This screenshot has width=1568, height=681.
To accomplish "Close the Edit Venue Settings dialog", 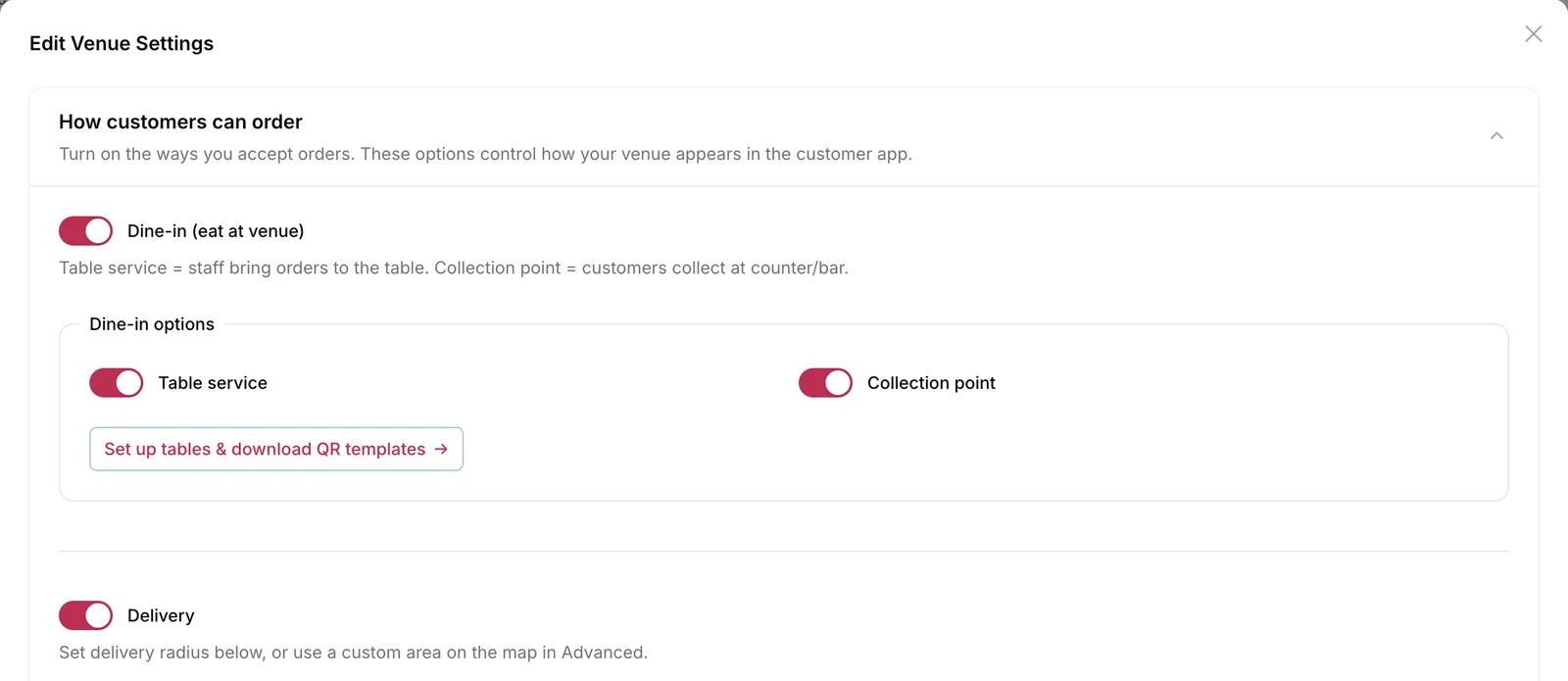I will click(x=1534, y=34).
